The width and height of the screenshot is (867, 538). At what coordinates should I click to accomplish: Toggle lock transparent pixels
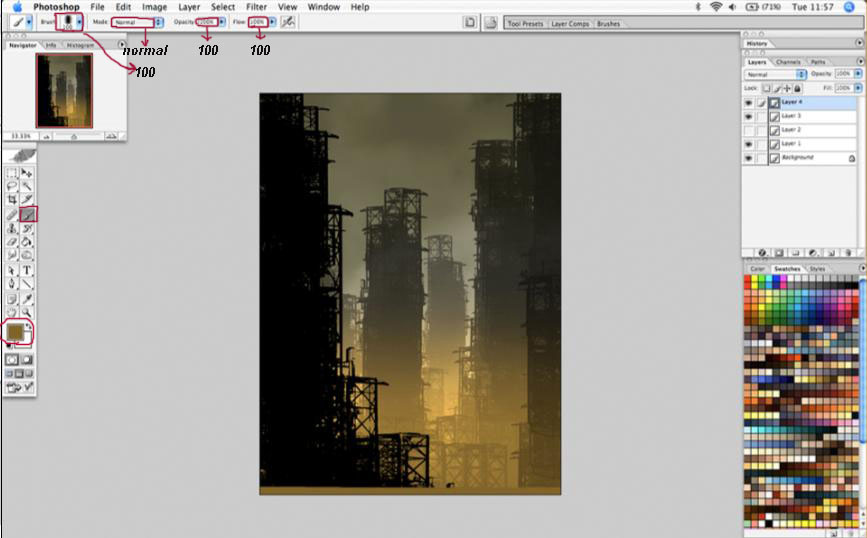(766, 88)
